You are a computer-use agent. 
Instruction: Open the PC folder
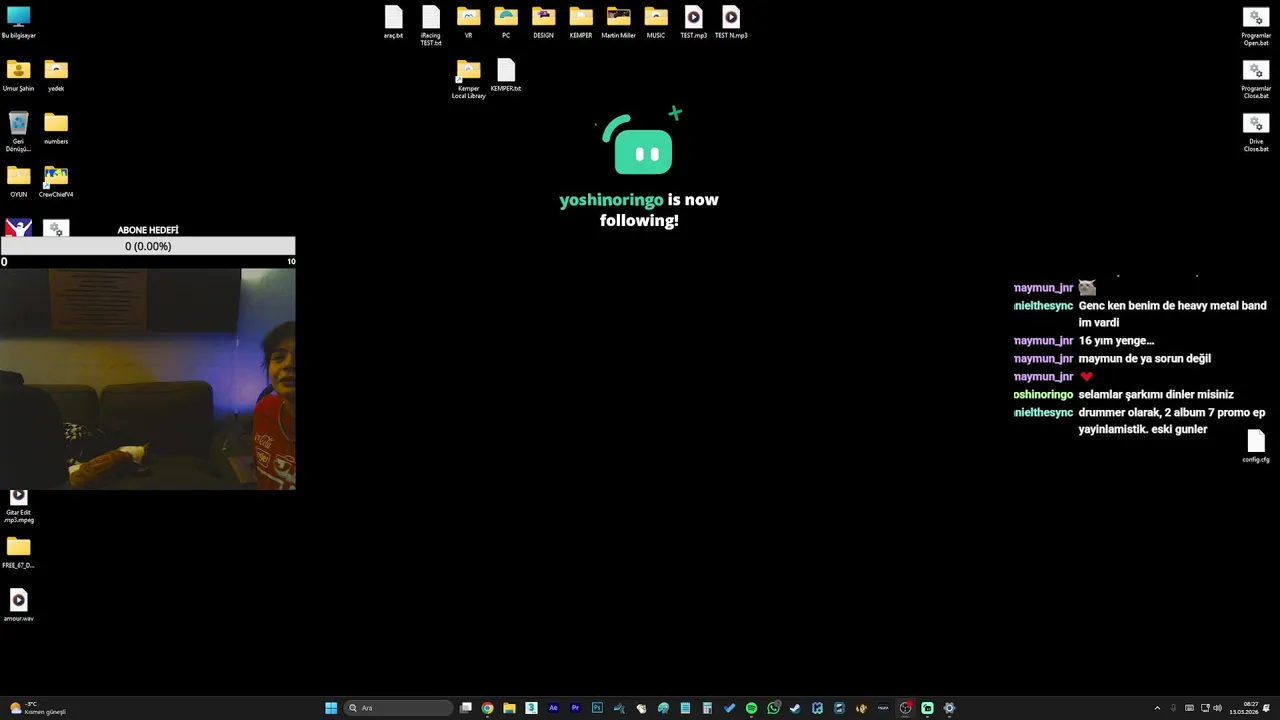point(506,22)
